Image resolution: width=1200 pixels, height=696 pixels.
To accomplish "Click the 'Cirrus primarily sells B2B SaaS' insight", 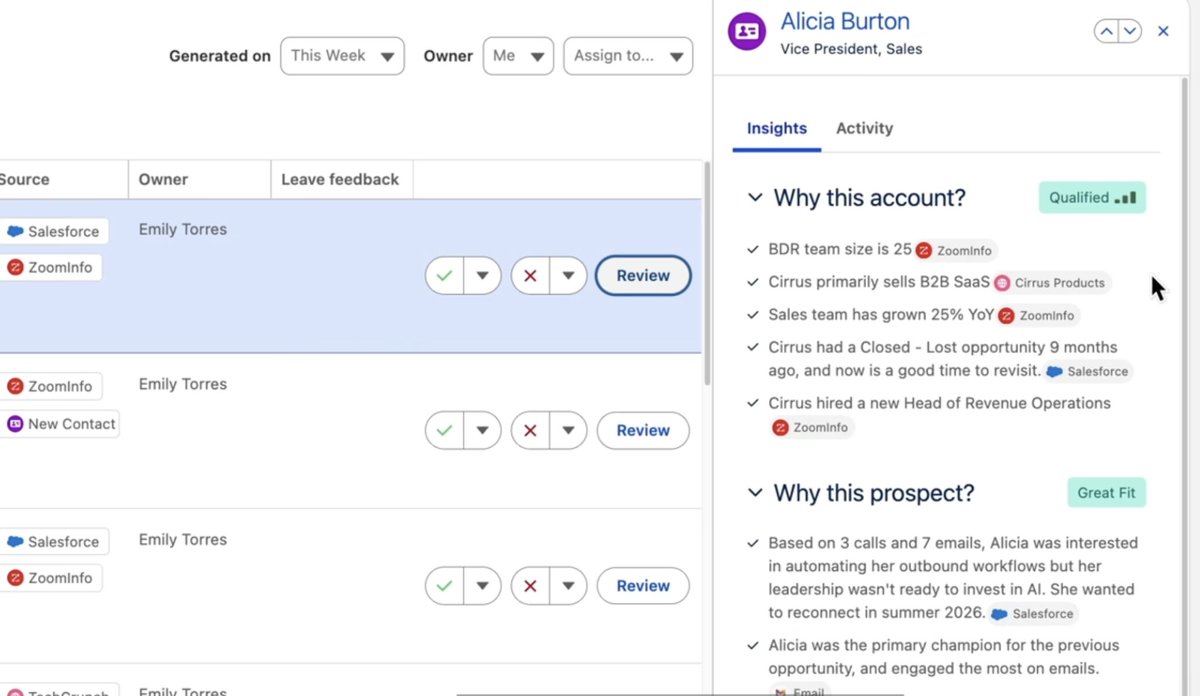I will pyautogui.click(x=879, y=282).
